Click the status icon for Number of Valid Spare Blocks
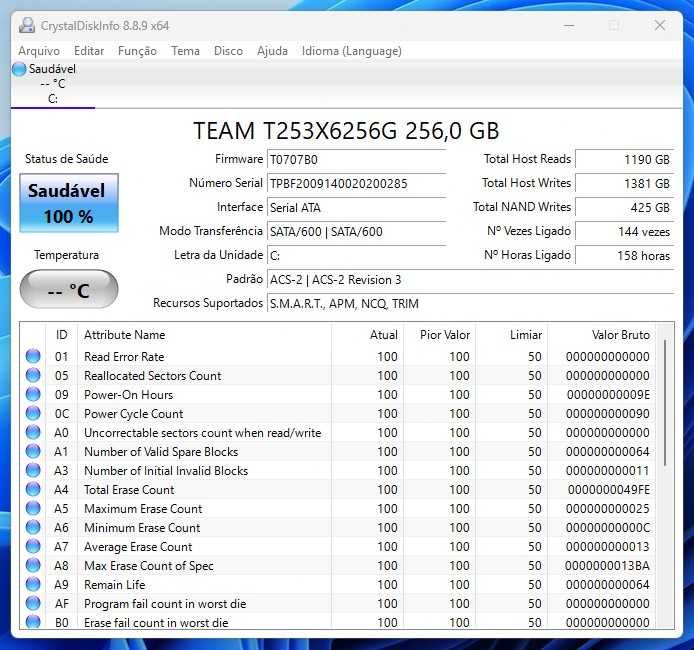Screen dimensions: 694x650 (x=33, y=451)
